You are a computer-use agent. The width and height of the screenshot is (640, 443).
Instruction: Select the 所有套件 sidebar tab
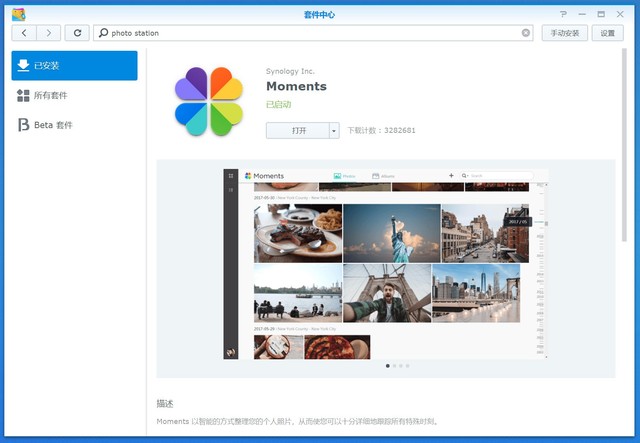click(74, 96)
